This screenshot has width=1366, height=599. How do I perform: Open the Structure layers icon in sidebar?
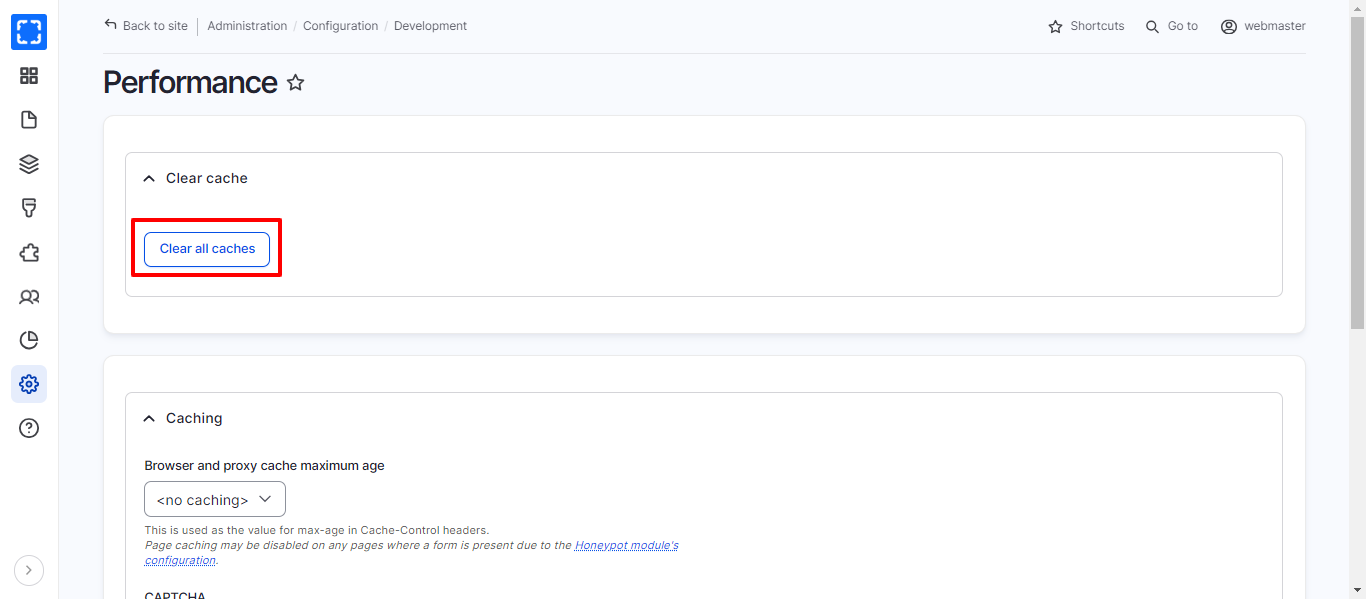pyautogui.click(x=29, y=164)
